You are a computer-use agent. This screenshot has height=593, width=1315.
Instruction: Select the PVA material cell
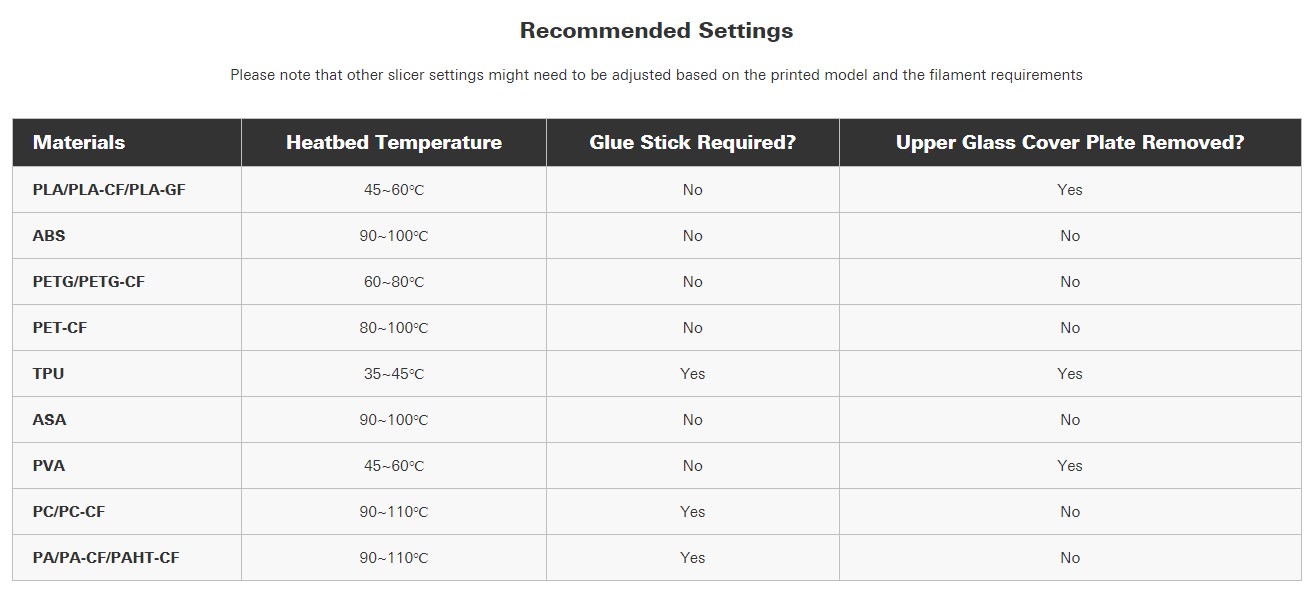[x=49, y=466]
